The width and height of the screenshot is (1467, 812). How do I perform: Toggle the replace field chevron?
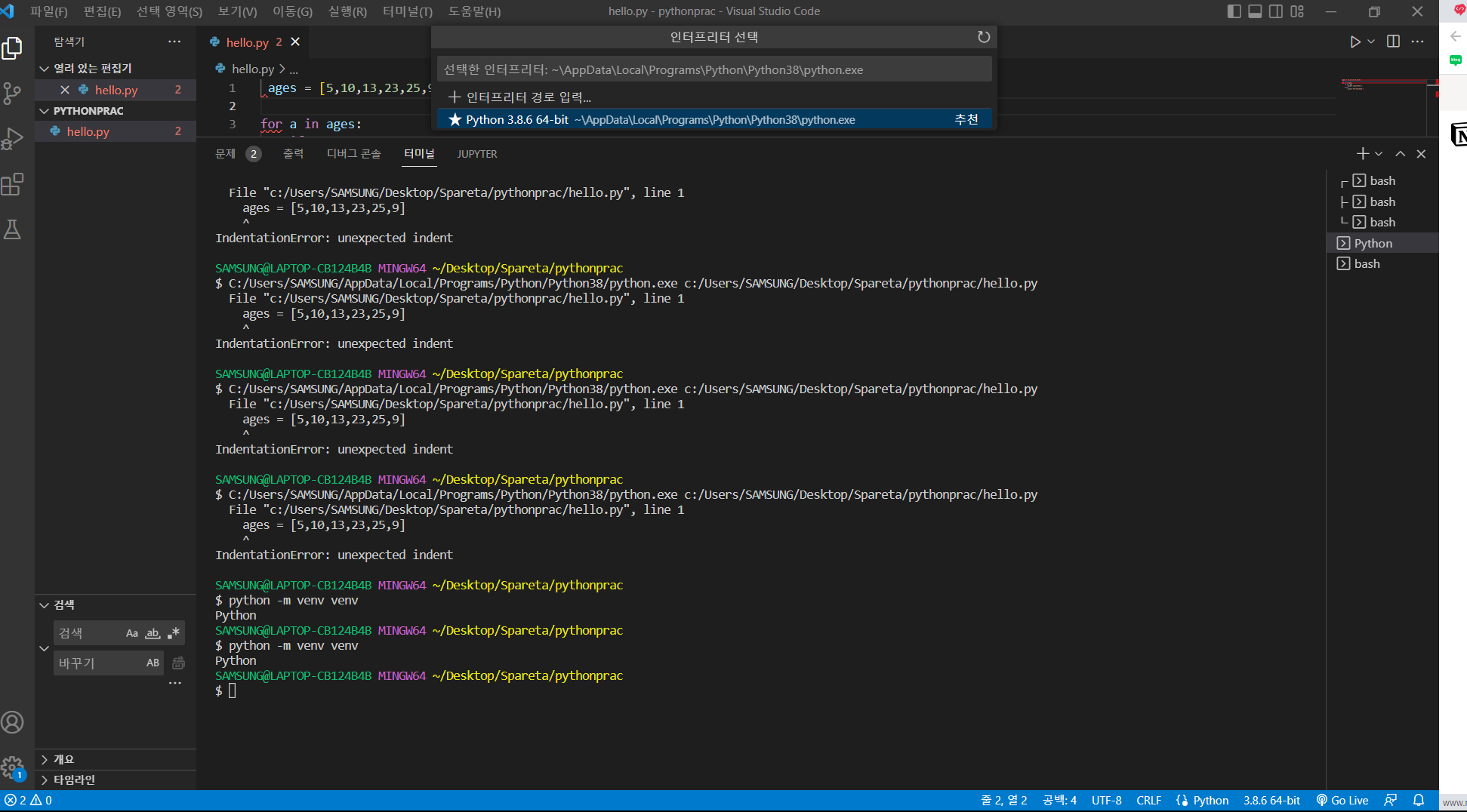[44, 648]
